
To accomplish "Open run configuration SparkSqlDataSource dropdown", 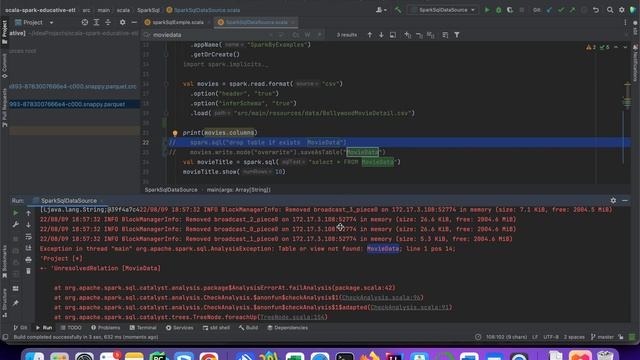I will pos(443,10).
